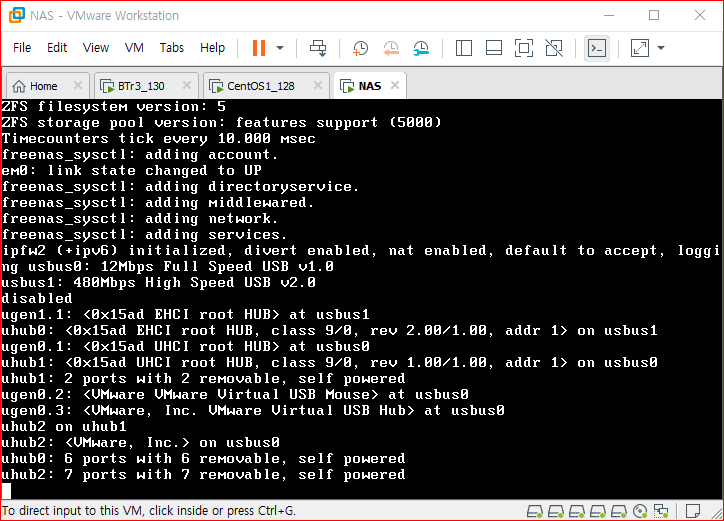724x521 pixels.
Task: Click the VMware Workstation title bar icon
Action: 17,15
